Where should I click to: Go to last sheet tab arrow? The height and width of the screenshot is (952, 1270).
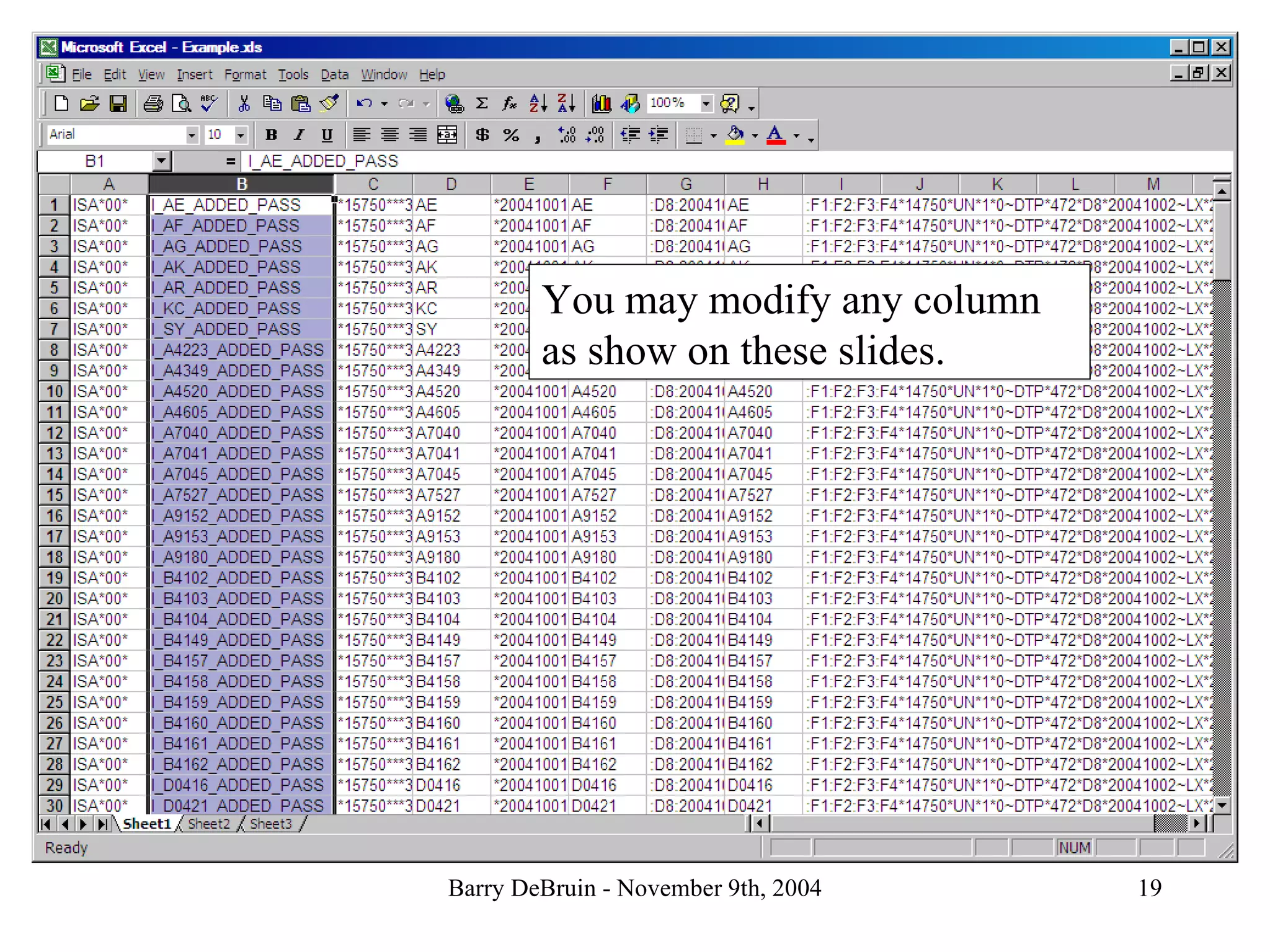coord(102,824)
